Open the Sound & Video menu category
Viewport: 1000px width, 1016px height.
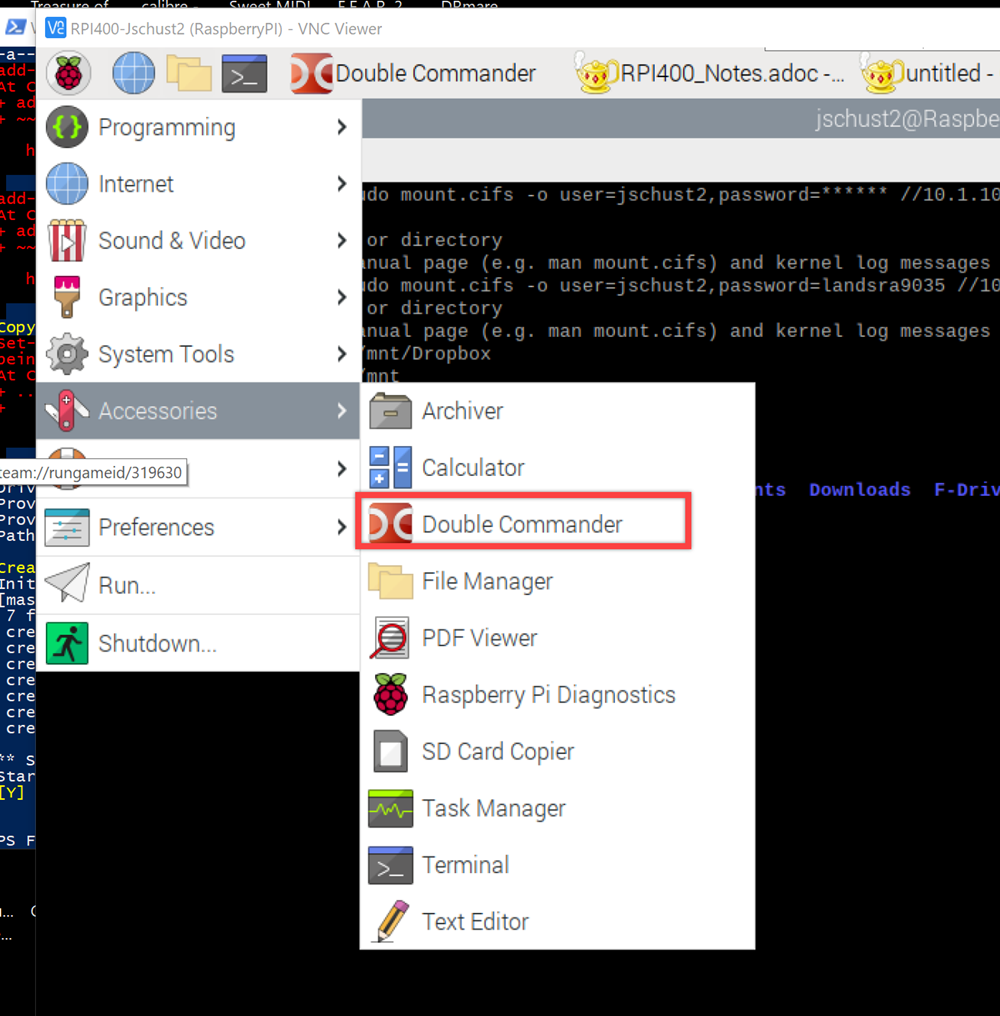tap(198, 240)
